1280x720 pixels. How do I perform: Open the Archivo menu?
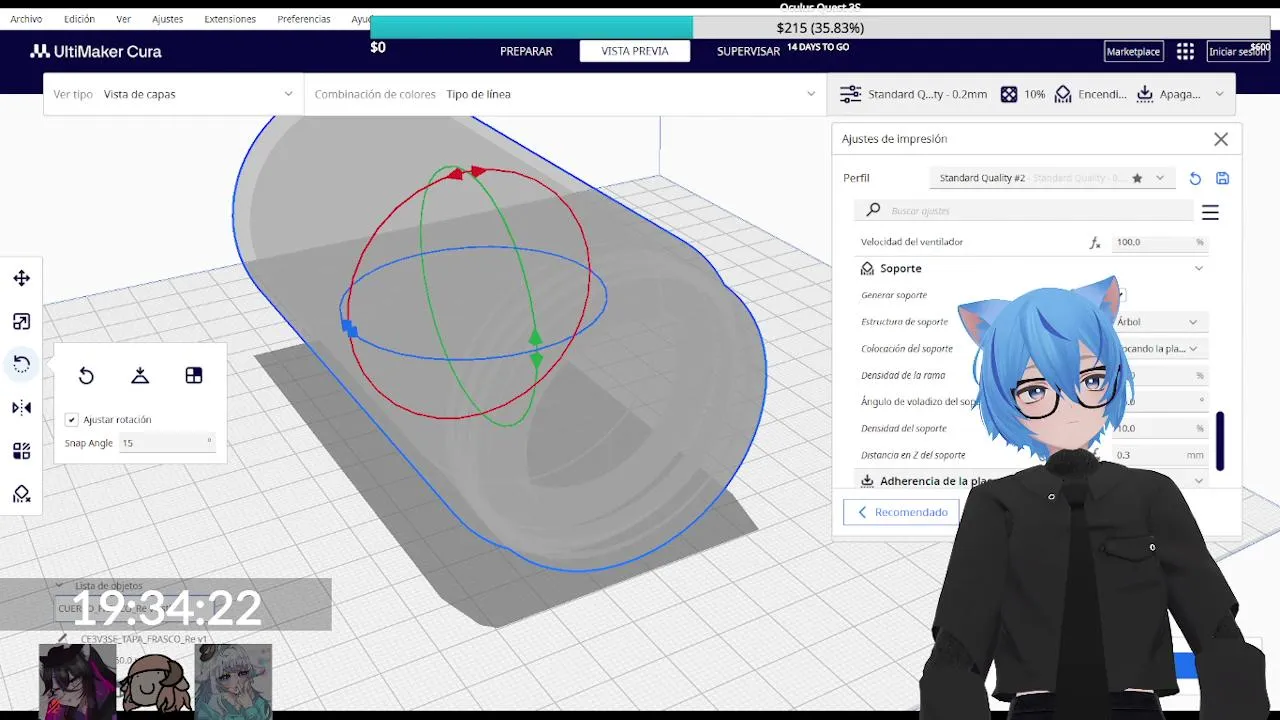click(26, 19)
